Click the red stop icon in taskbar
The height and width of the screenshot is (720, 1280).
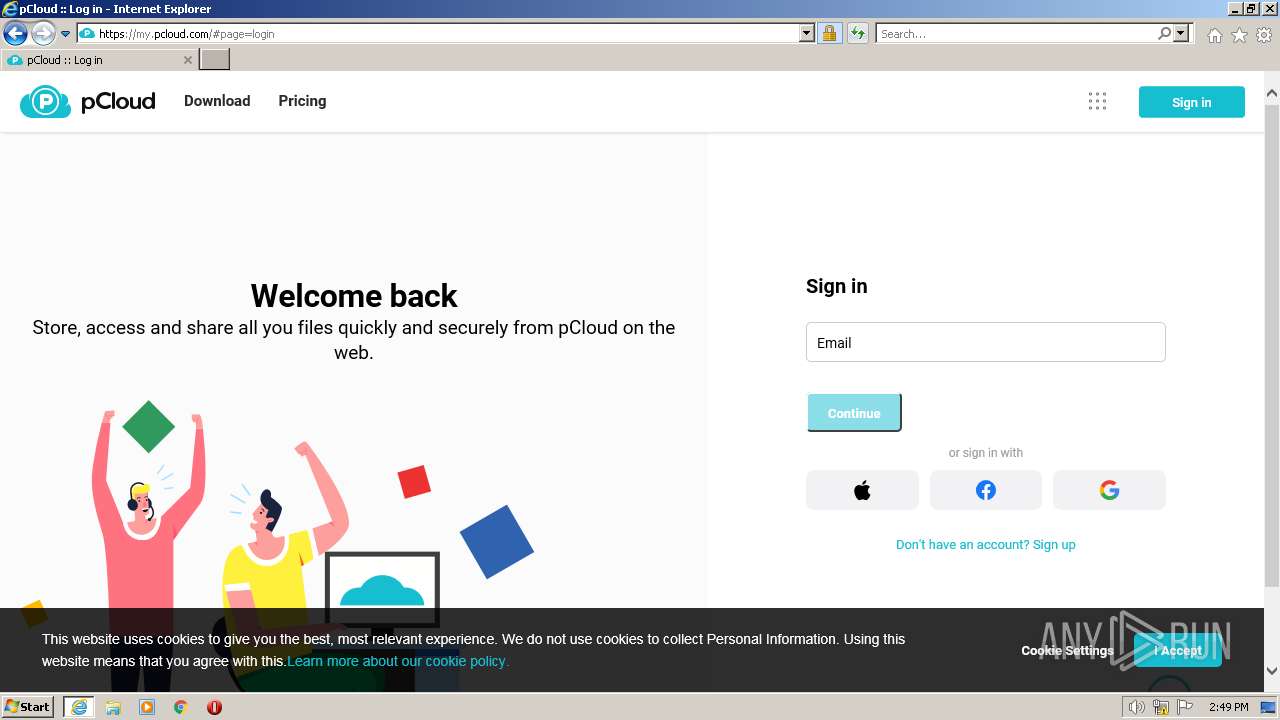[214, 707]
